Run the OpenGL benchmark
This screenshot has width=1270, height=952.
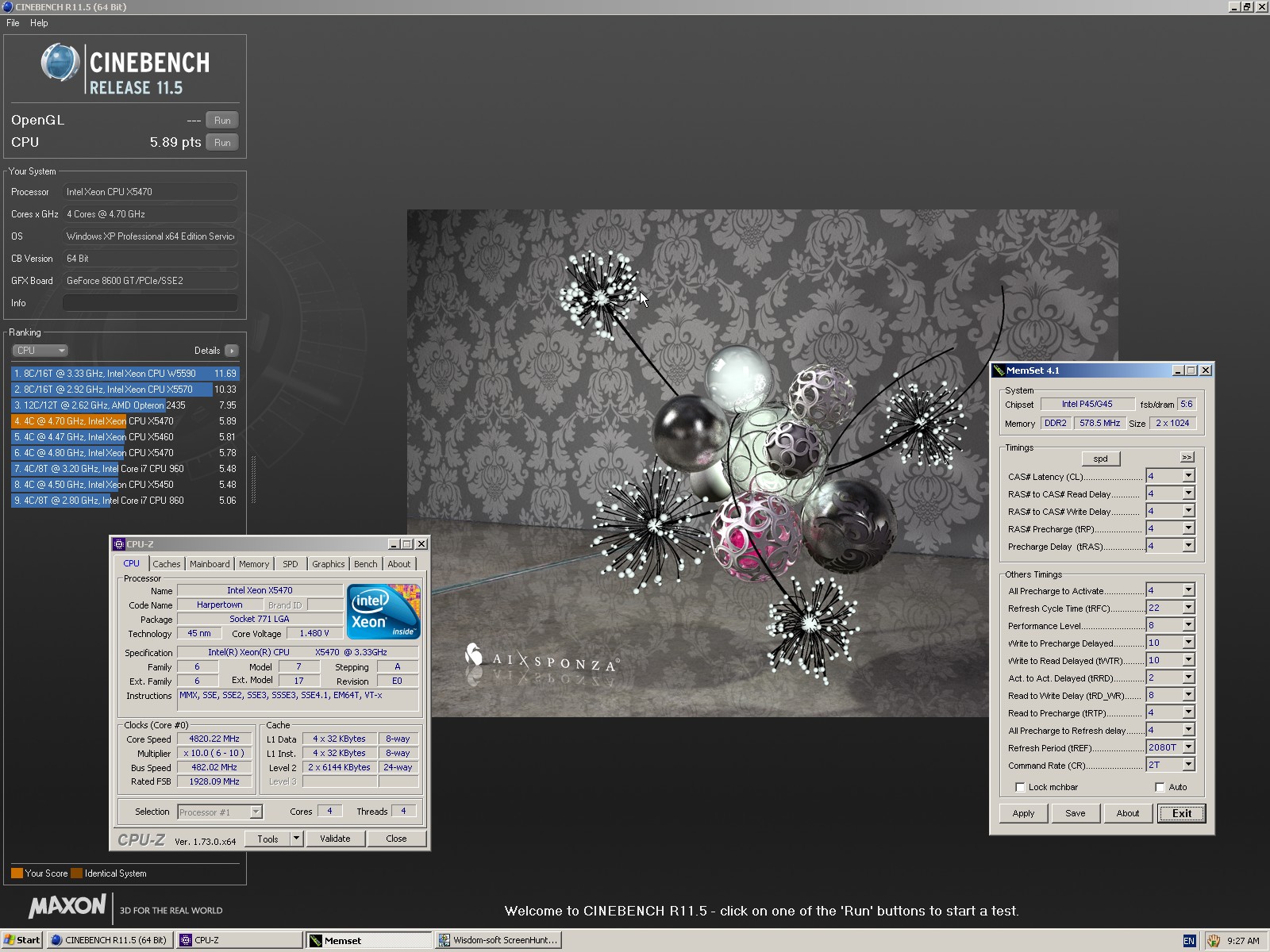(x=222, y=121)
